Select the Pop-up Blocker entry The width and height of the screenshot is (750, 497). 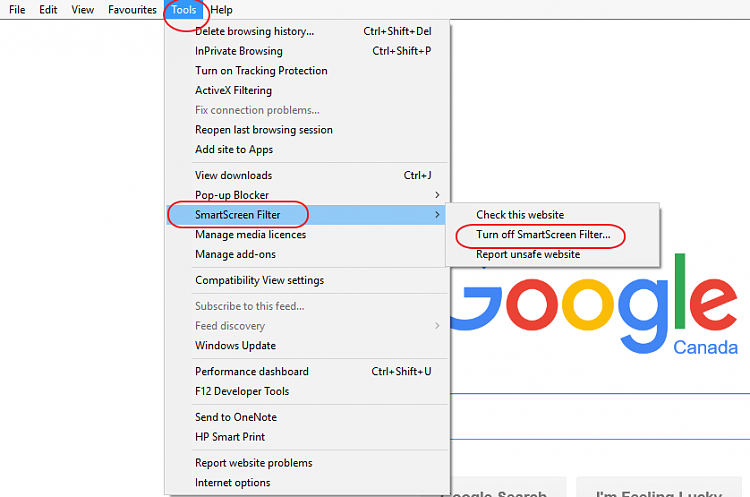coord(306,195)
